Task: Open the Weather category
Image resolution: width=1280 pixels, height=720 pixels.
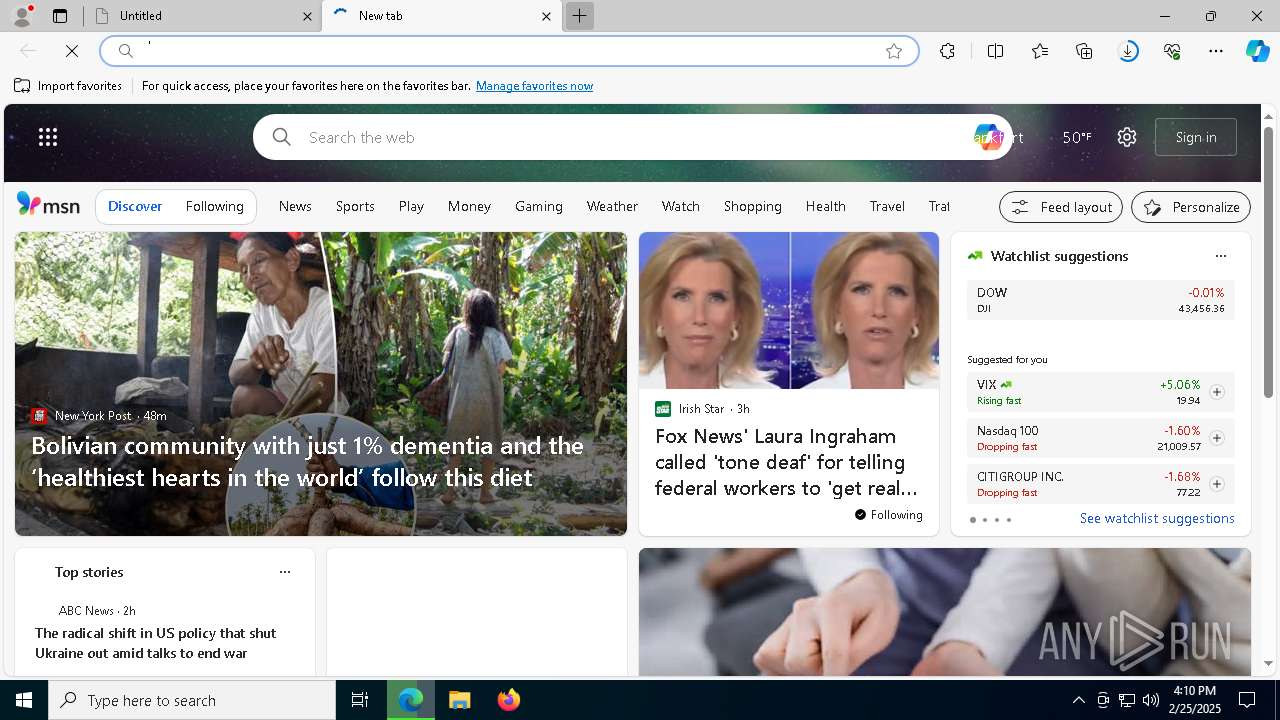Action: pos(612,206)
